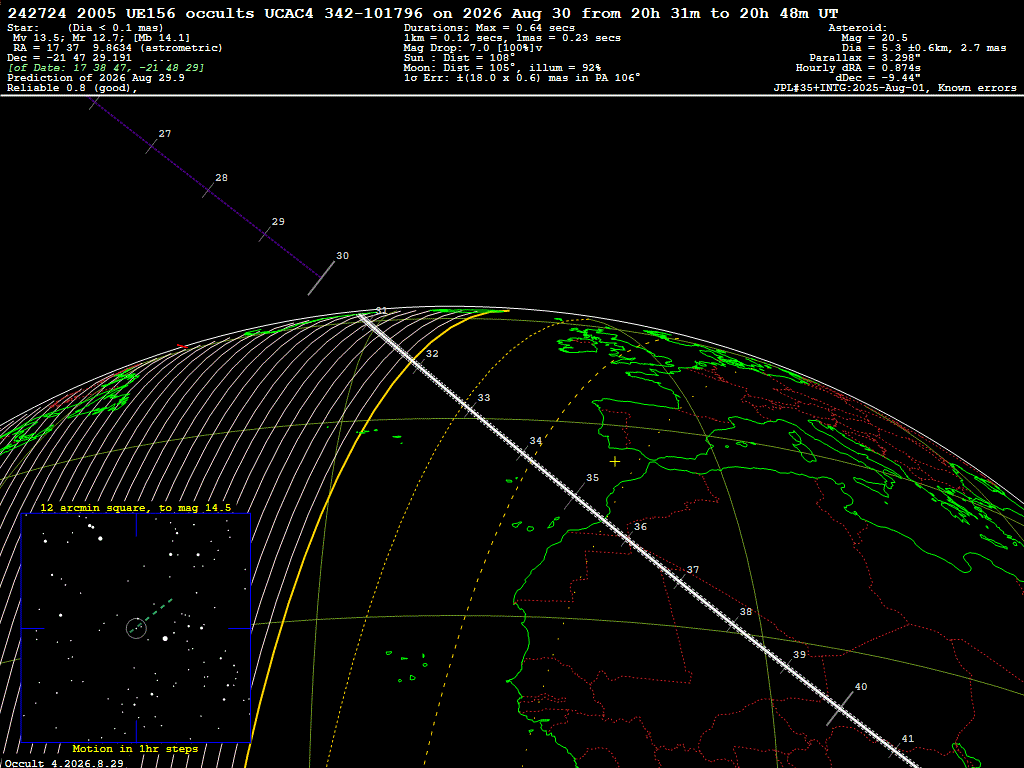
Task: Click the Occult 4.2026.8.29 version label
Action: 64,763
